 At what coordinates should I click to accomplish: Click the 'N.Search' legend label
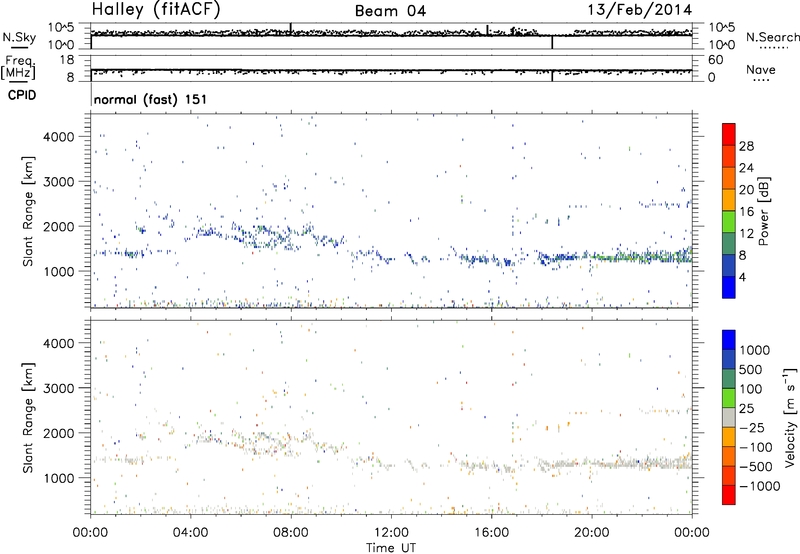(x=772, y=37)
